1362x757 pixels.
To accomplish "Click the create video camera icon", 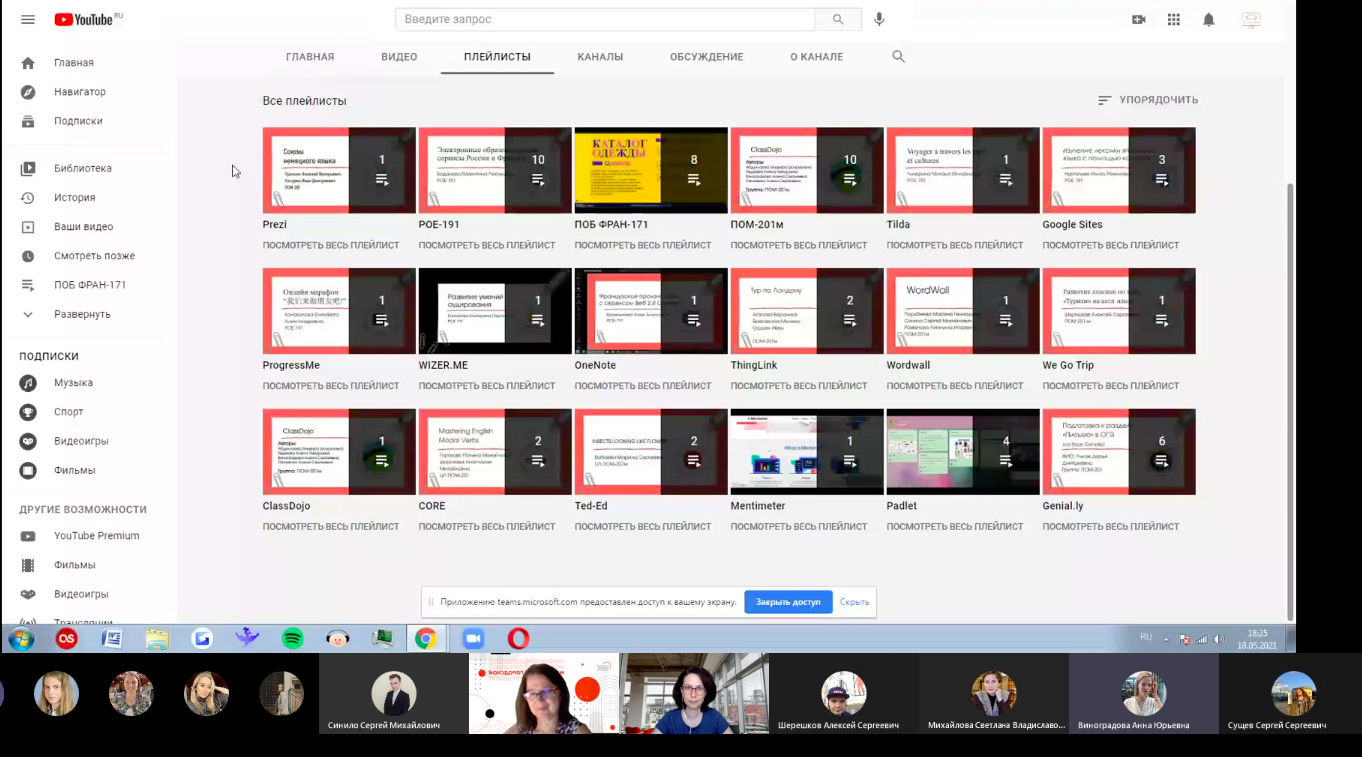I will coord(1138,20).
